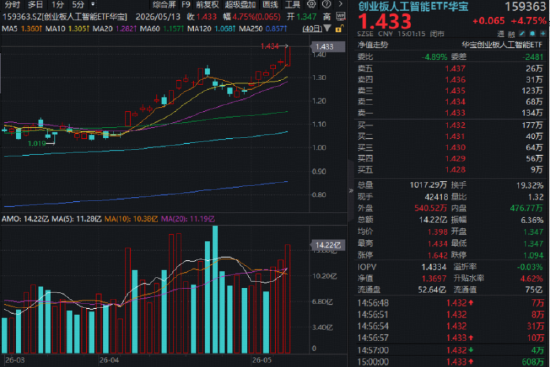Image resolution: width=550 pixels, height=368 pixels.
Task: Select the 卖三 ask price 1.435
Action: (x=455, y=91)
